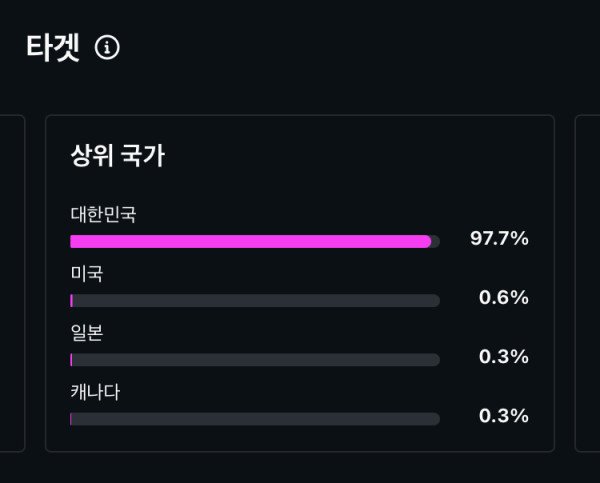
Task: Click the unfilled gray end of 대한민국 bar
Action: 436,242
